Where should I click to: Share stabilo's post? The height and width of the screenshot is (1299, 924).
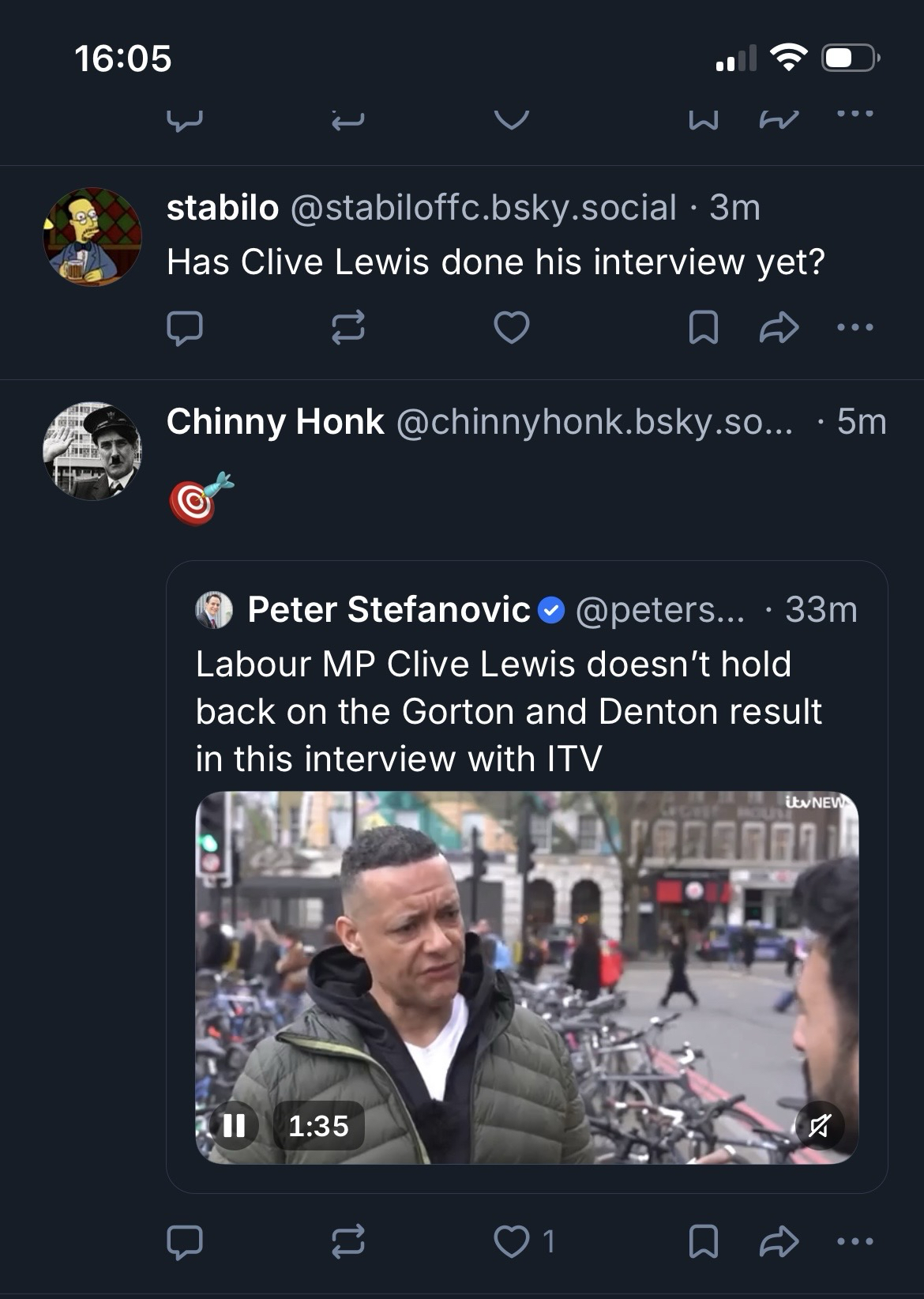[x=779, y=328]
